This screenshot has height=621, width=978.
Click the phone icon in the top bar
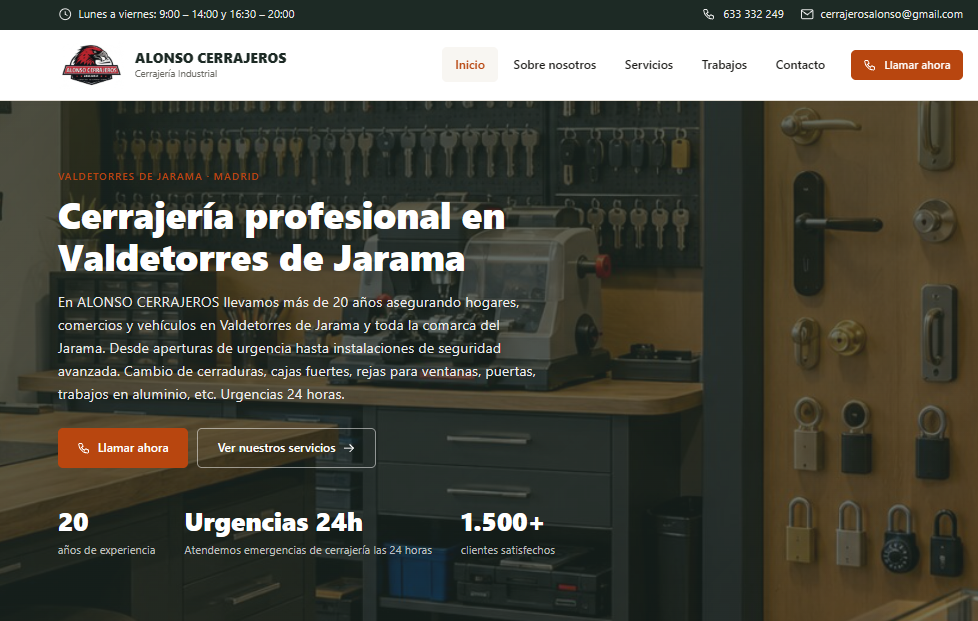click(x=709, y=14)
